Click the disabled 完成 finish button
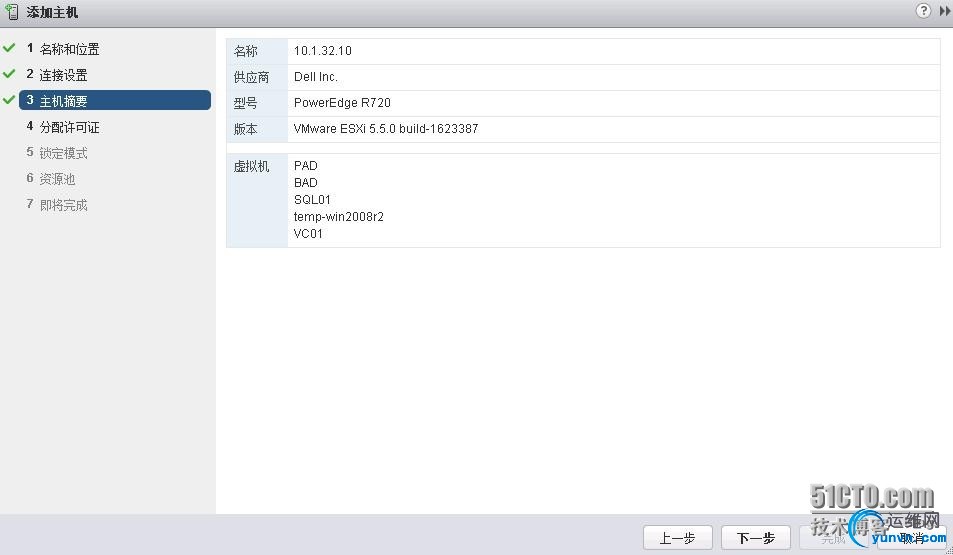This screenshot has height=555, width=953. [834, 538]
